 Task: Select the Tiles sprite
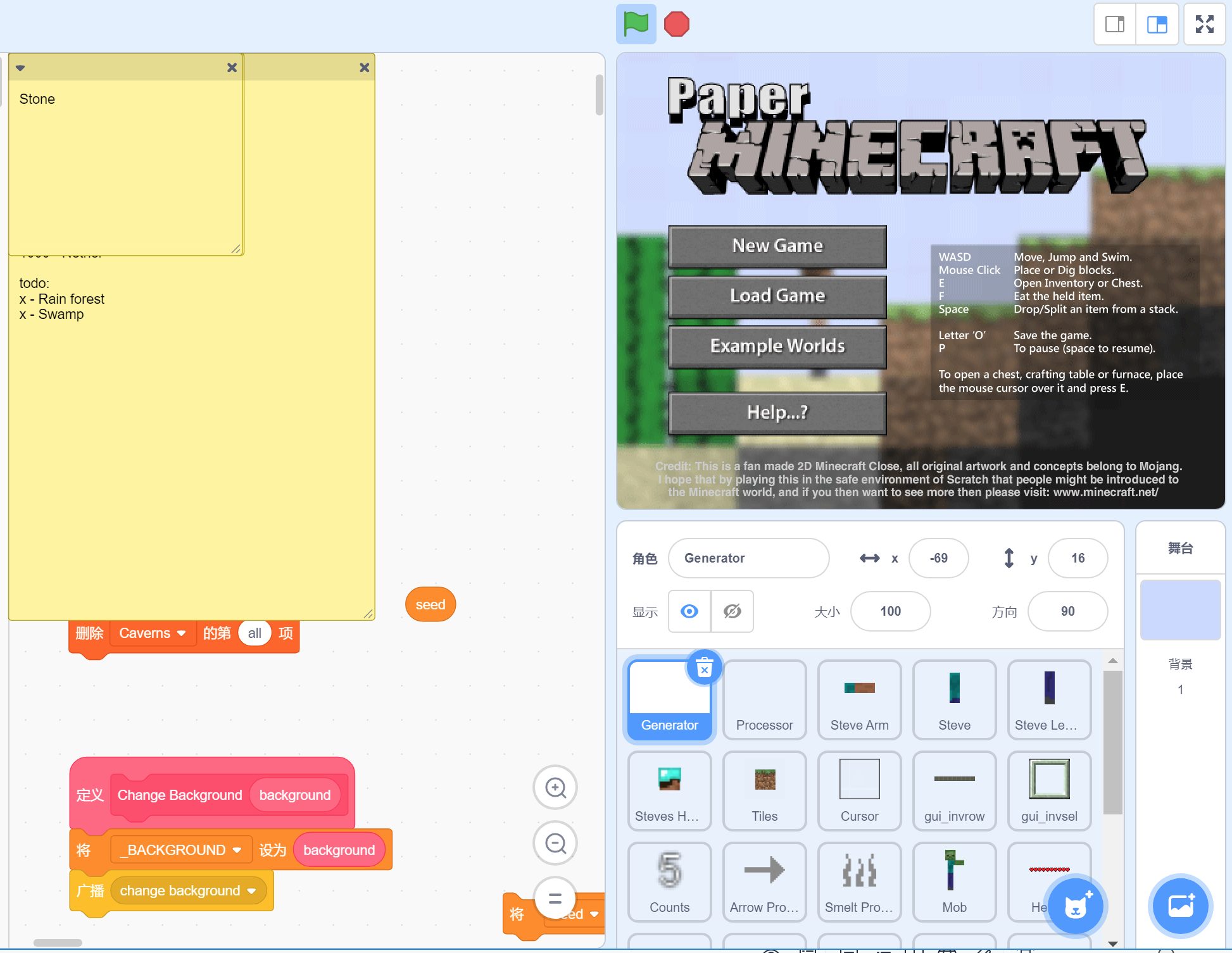(764, 791)
